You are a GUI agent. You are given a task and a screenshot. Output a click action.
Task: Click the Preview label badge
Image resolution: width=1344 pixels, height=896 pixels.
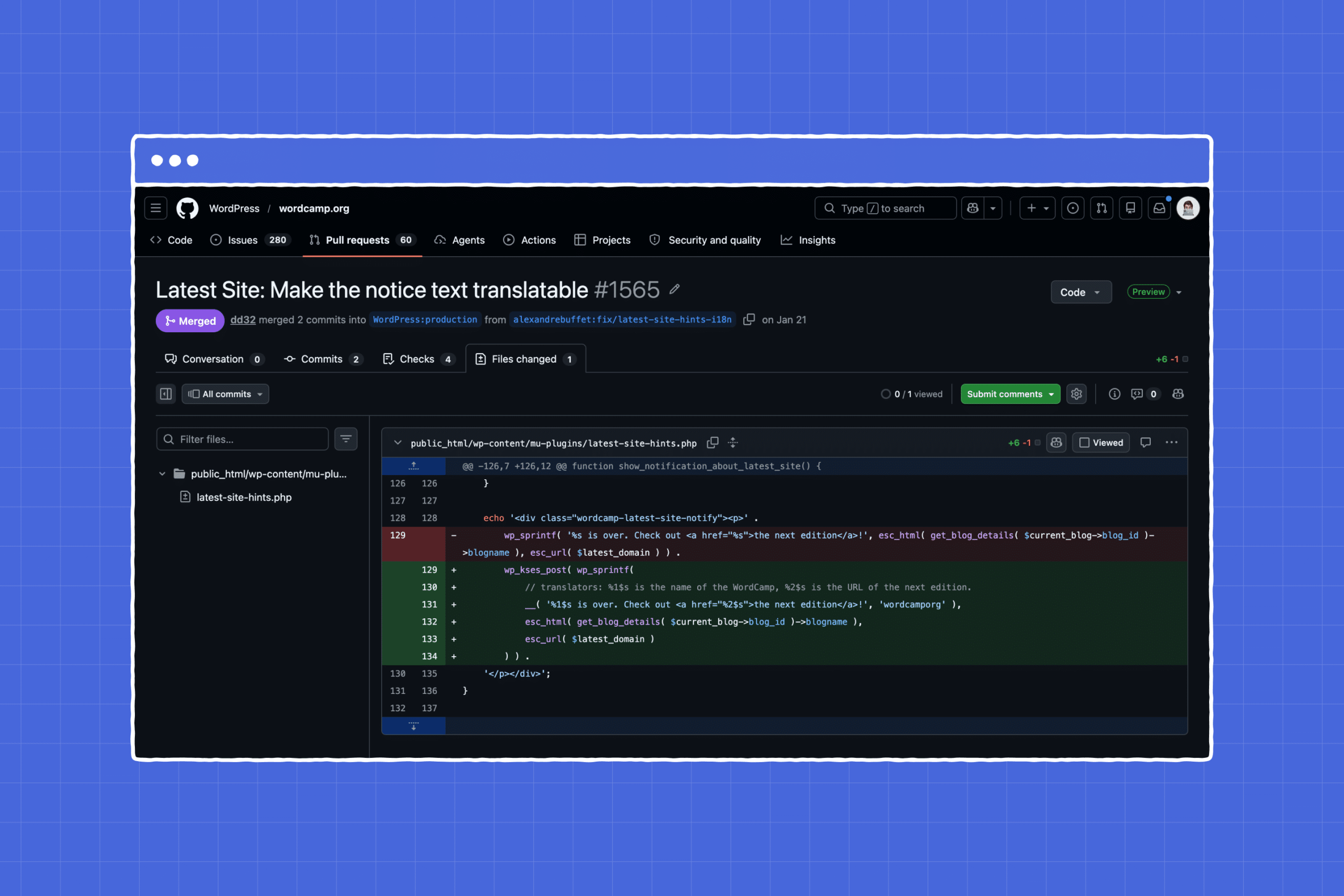pyautogui.click(x=1149, y=292)
